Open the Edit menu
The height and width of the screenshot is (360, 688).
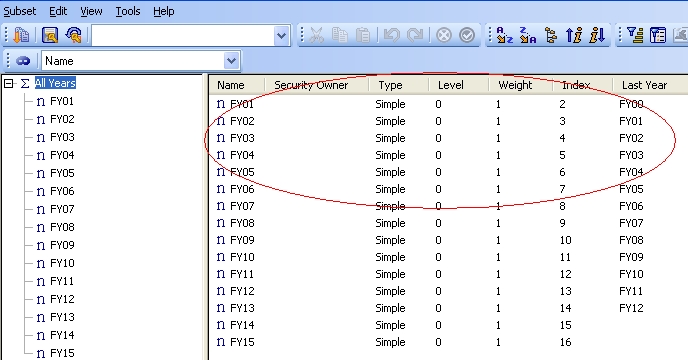[x=58, y=11]
